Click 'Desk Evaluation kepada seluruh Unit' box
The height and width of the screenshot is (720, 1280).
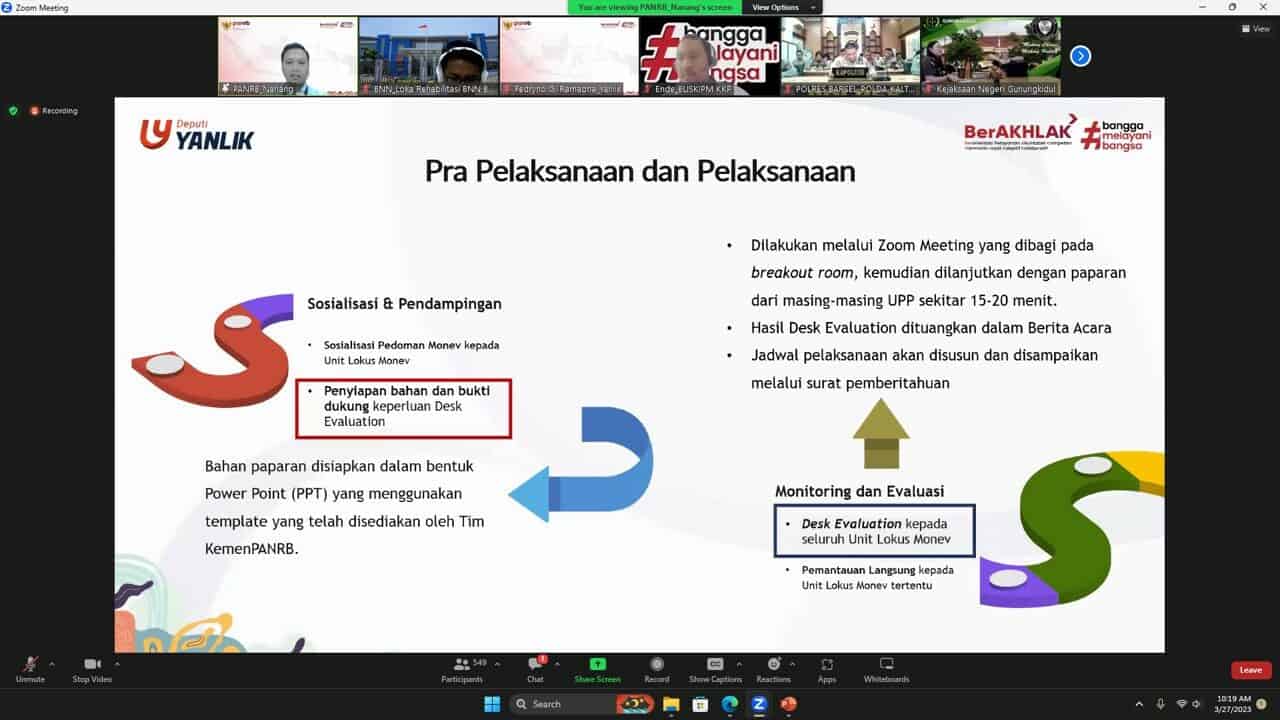coord(874,530)
